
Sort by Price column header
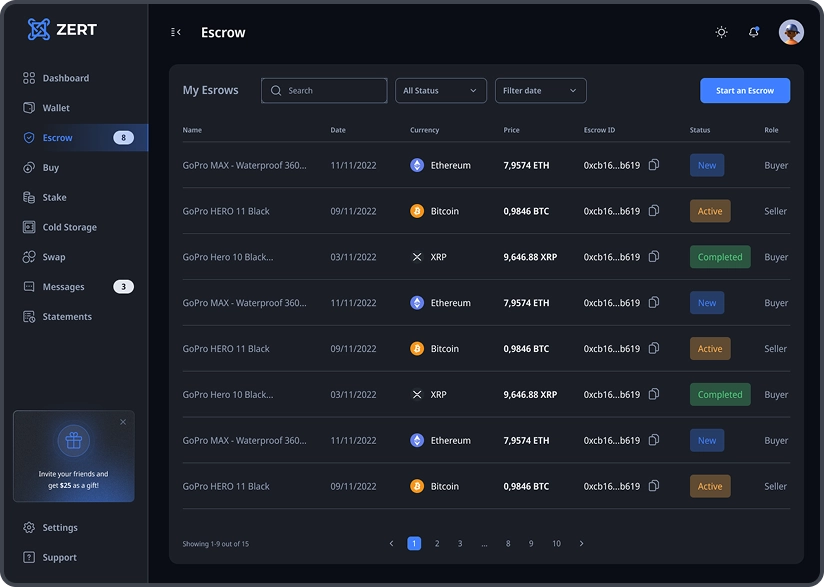(511, 130)
